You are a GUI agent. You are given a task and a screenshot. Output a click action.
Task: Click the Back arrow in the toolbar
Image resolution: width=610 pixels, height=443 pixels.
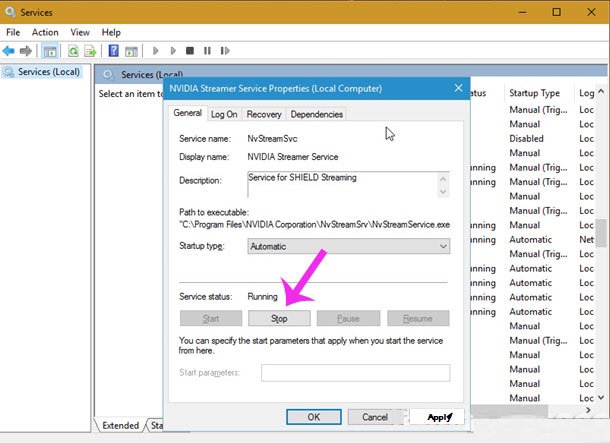point(11,50)
